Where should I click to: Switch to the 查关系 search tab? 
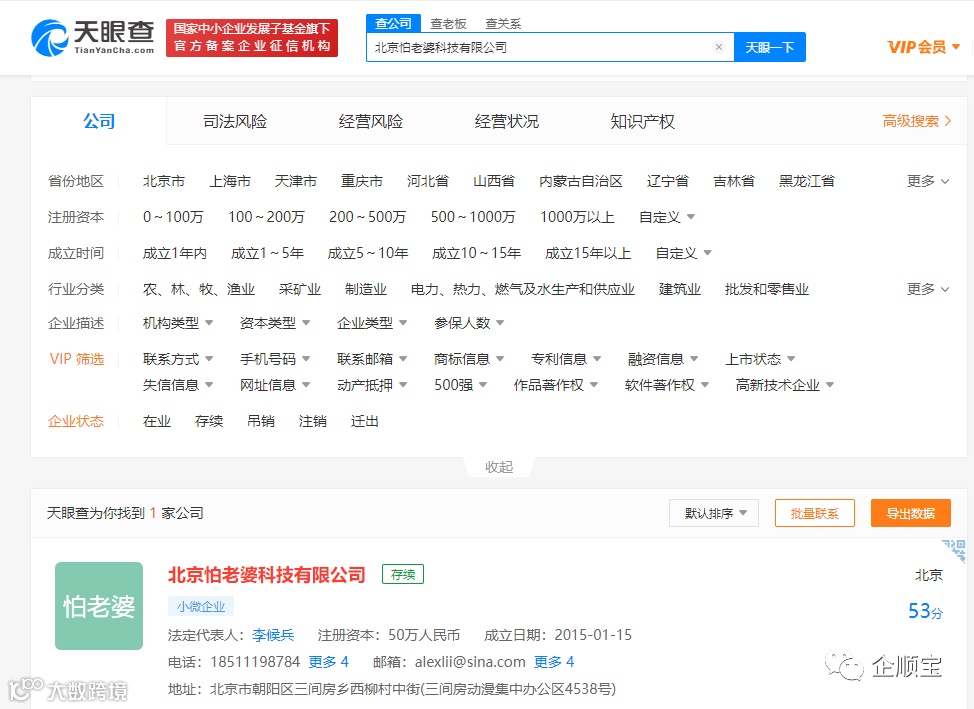point(503,24)
